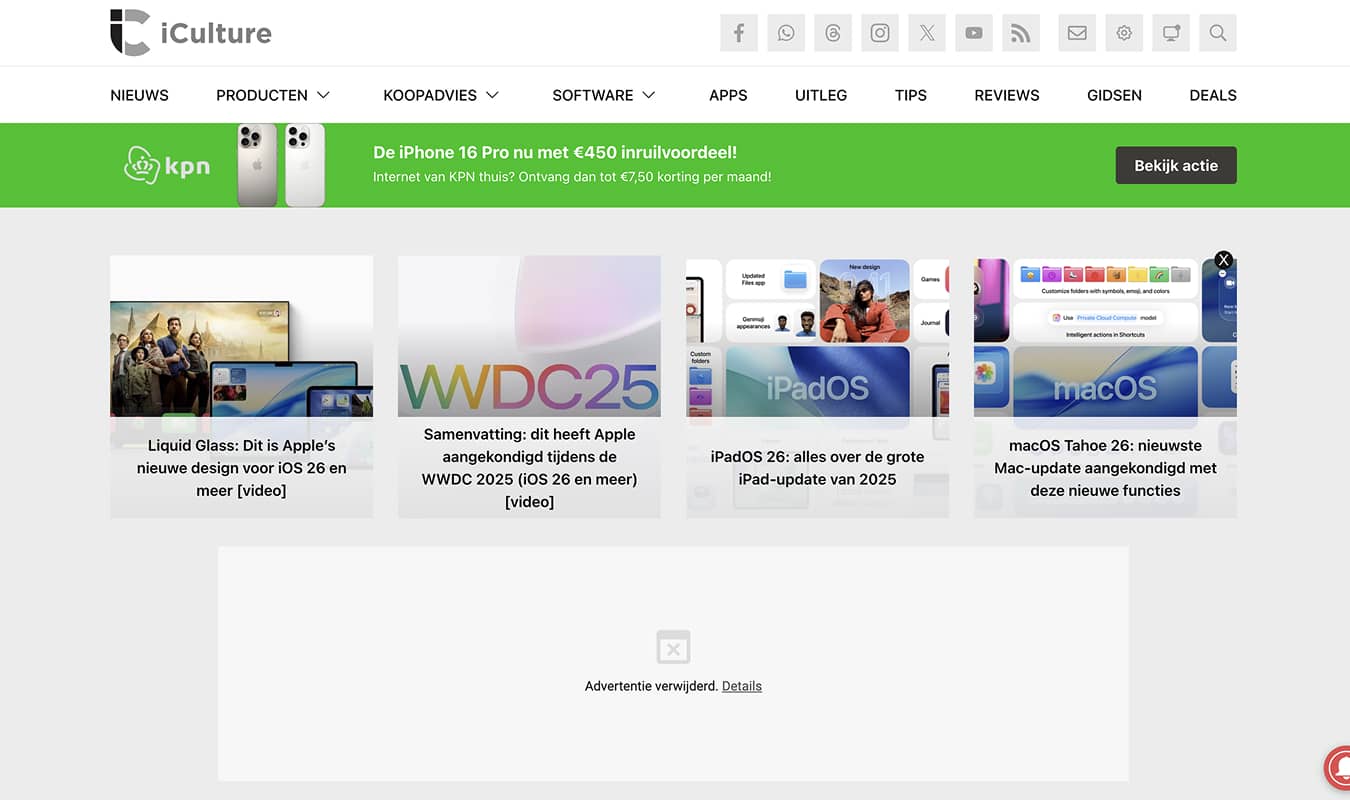Click the iPadOS thumbnail image
1350x800 pixels.
817,336
